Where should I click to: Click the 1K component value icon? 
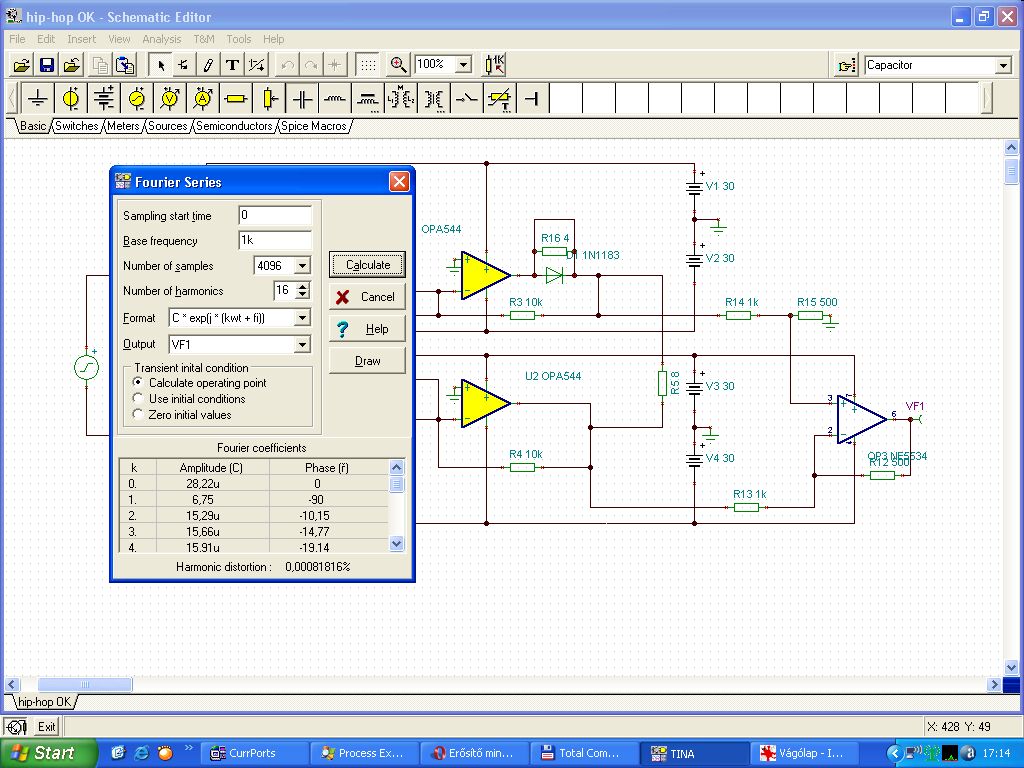(494, 65)
